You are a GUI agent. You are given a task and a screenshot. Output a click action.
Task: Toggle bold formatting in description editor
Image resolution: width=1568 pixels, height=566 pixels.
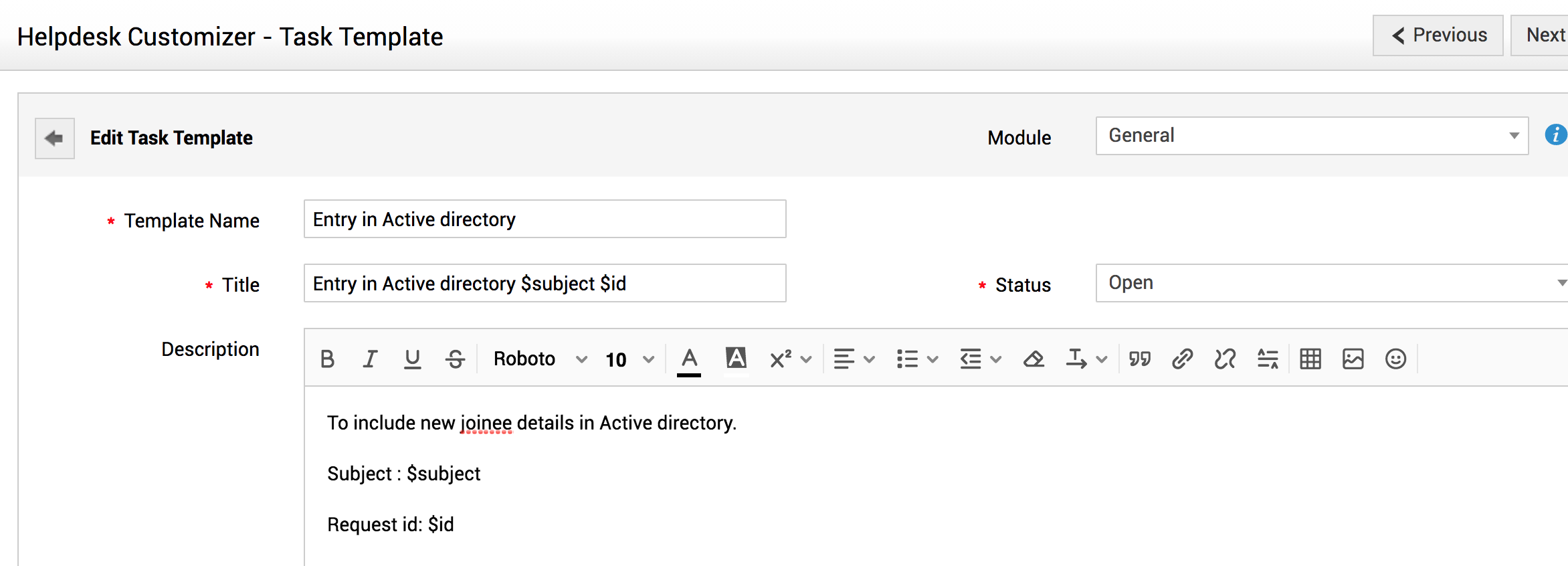[327, 359]
